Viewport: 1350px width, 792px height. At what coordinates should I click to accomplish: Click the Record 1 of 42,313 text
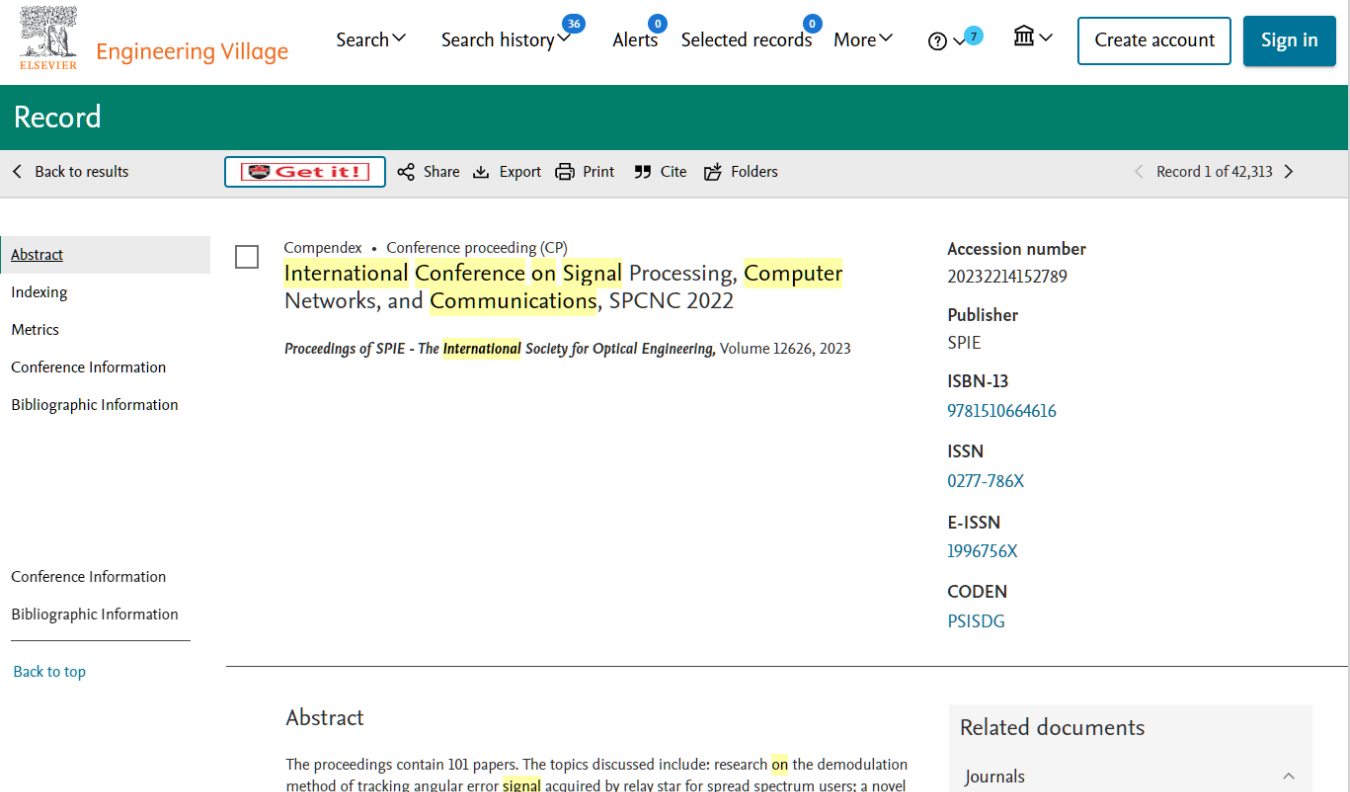point(1214,172)
